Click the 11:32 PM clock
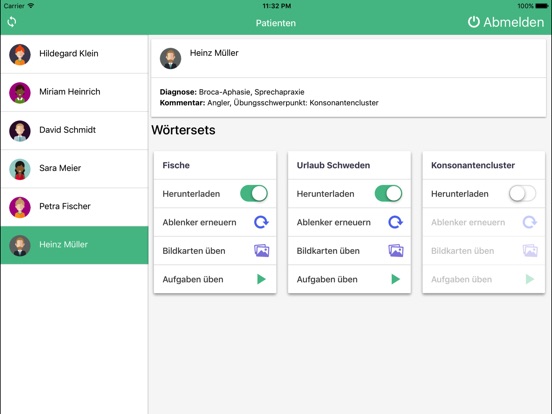 277,6
